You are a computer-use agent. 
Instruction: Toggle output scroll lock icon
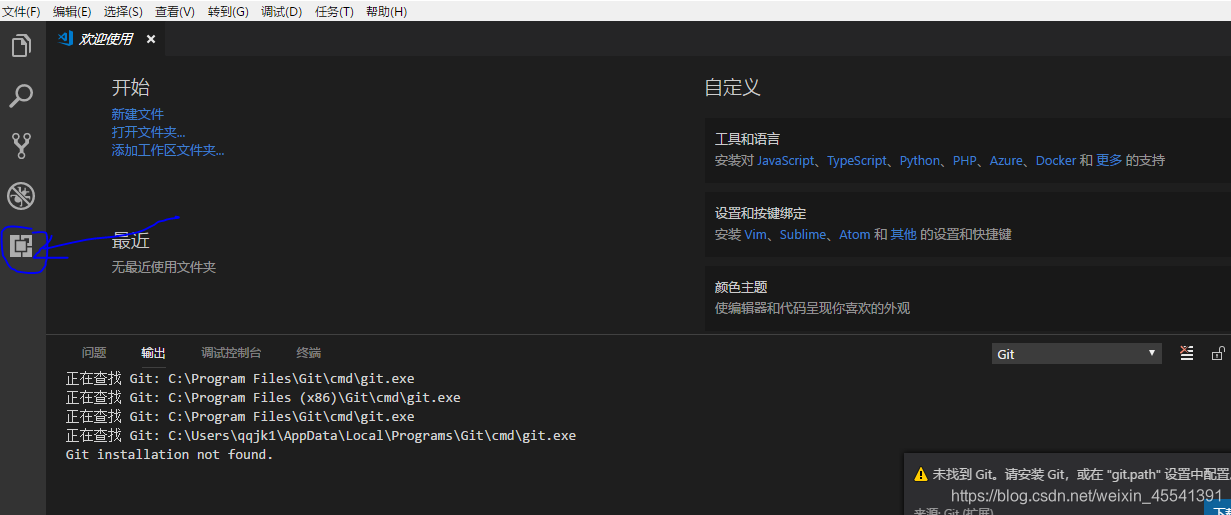click(x=1218, y=353)
